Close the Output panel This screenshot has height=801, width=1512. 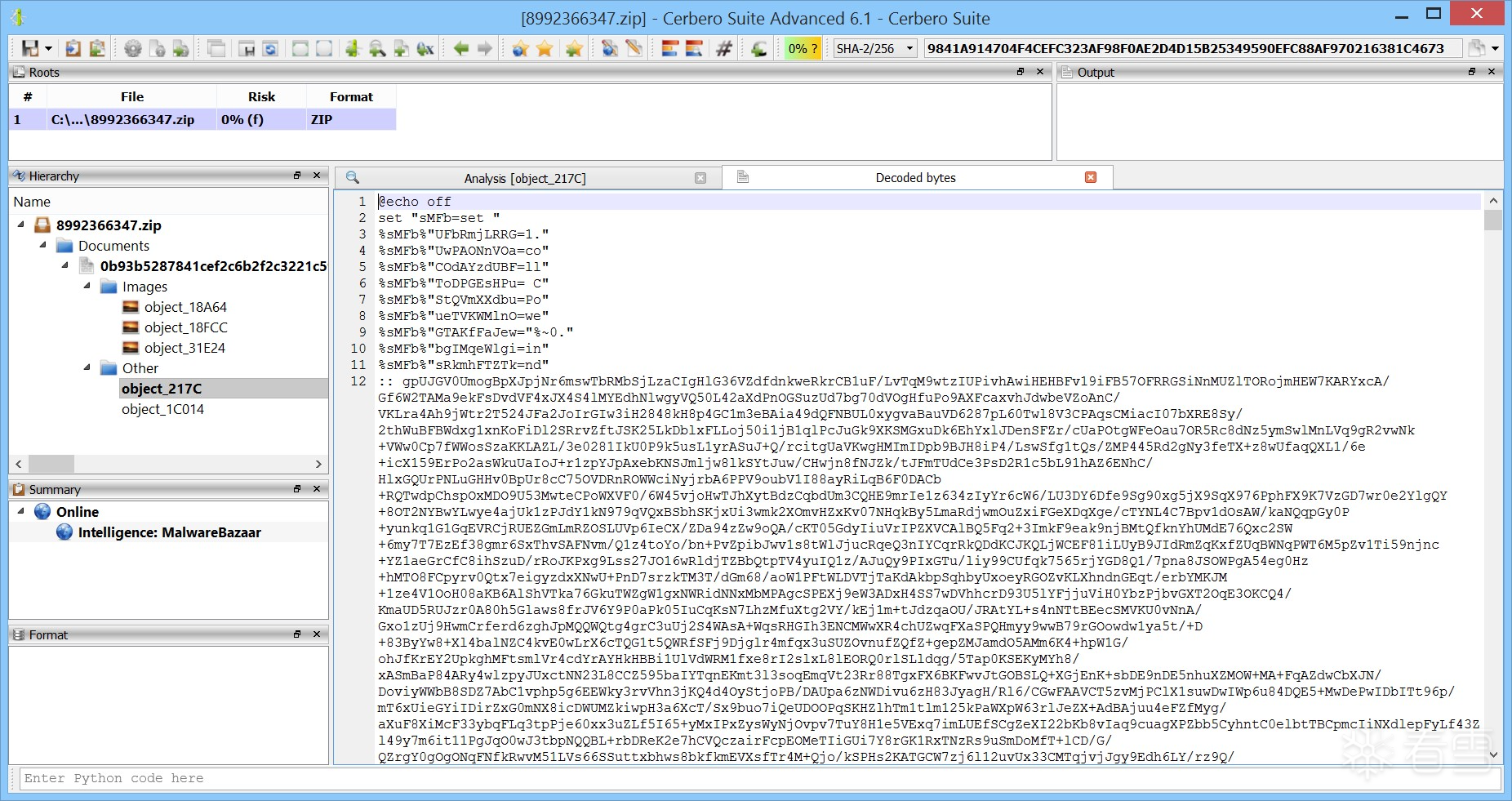pos(1492,72)
